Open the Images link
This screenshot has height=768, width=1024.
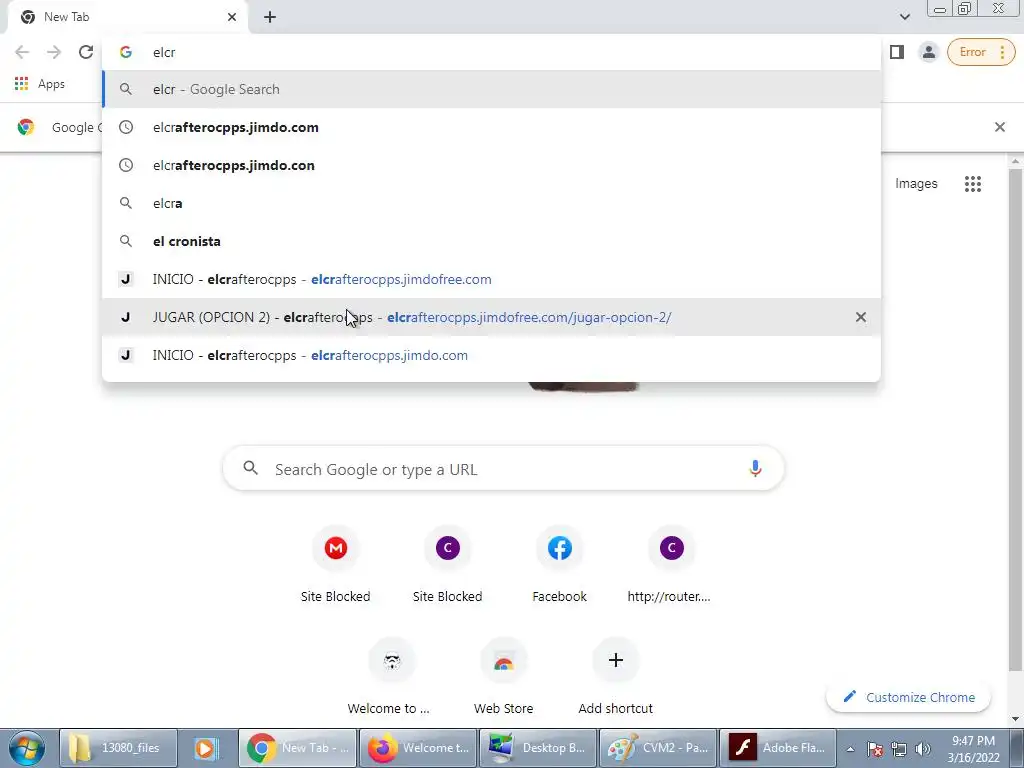pos(916,184)
